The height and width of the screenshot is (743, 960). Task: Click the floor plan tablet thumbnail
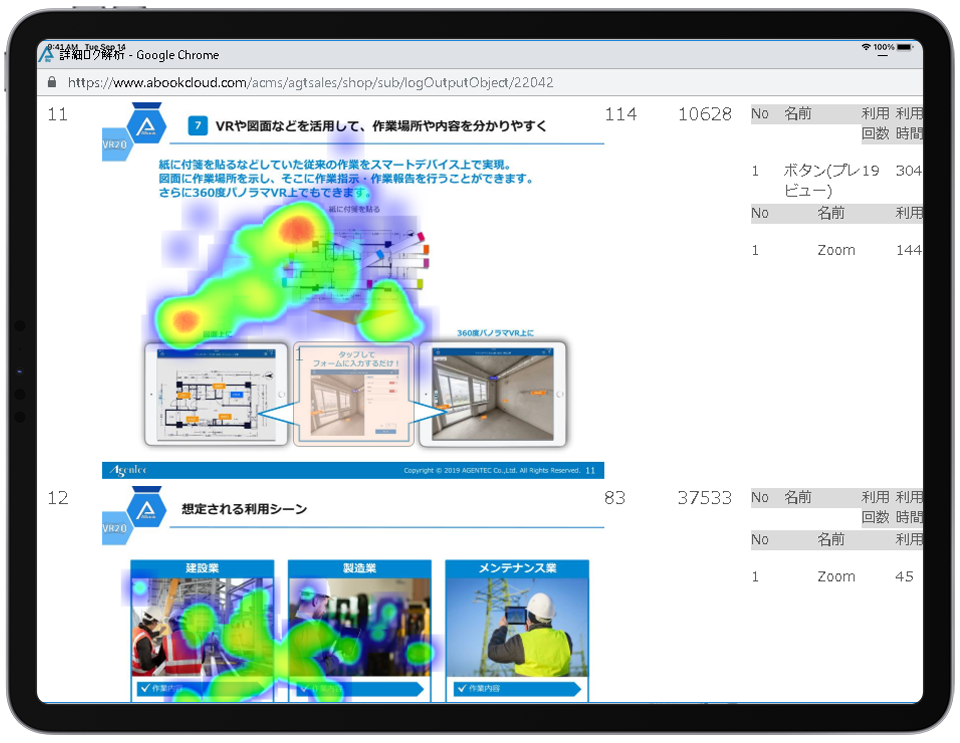(216, 394)
